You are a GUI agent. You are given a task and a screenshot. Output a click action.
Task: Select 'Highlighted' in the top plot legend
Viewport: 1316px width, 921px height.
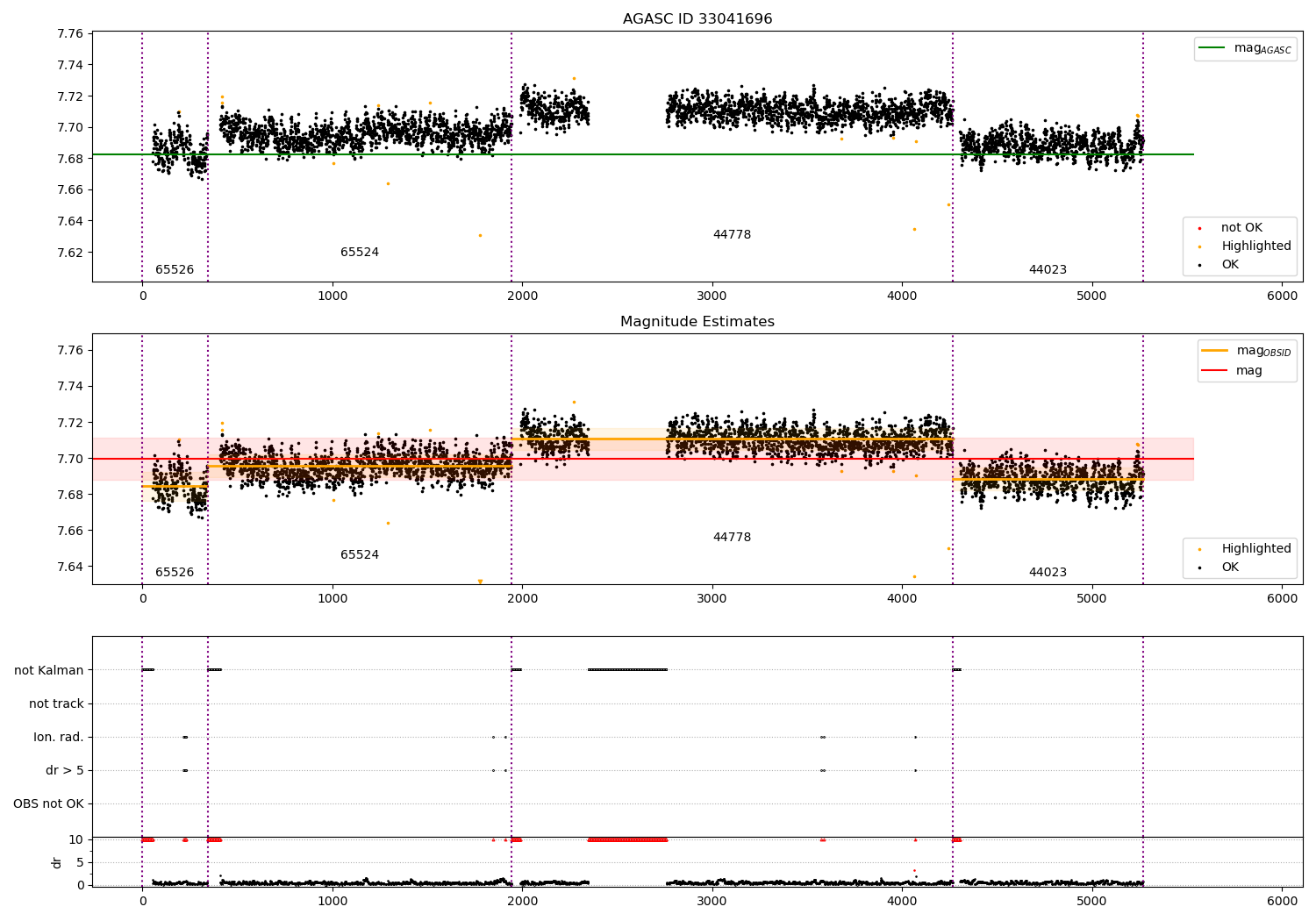point(1245,246)
